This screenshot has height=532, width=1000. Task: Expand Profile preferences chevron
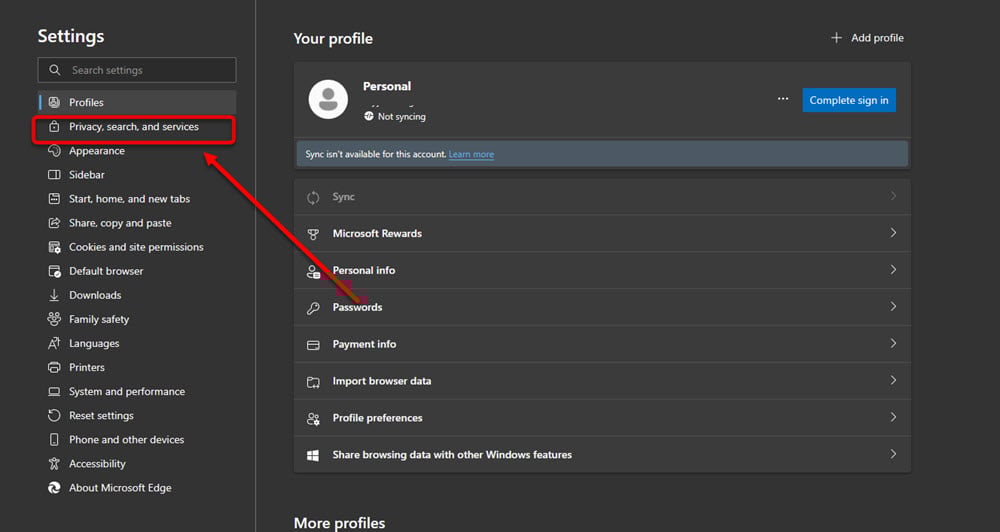(x=893, y=417)
